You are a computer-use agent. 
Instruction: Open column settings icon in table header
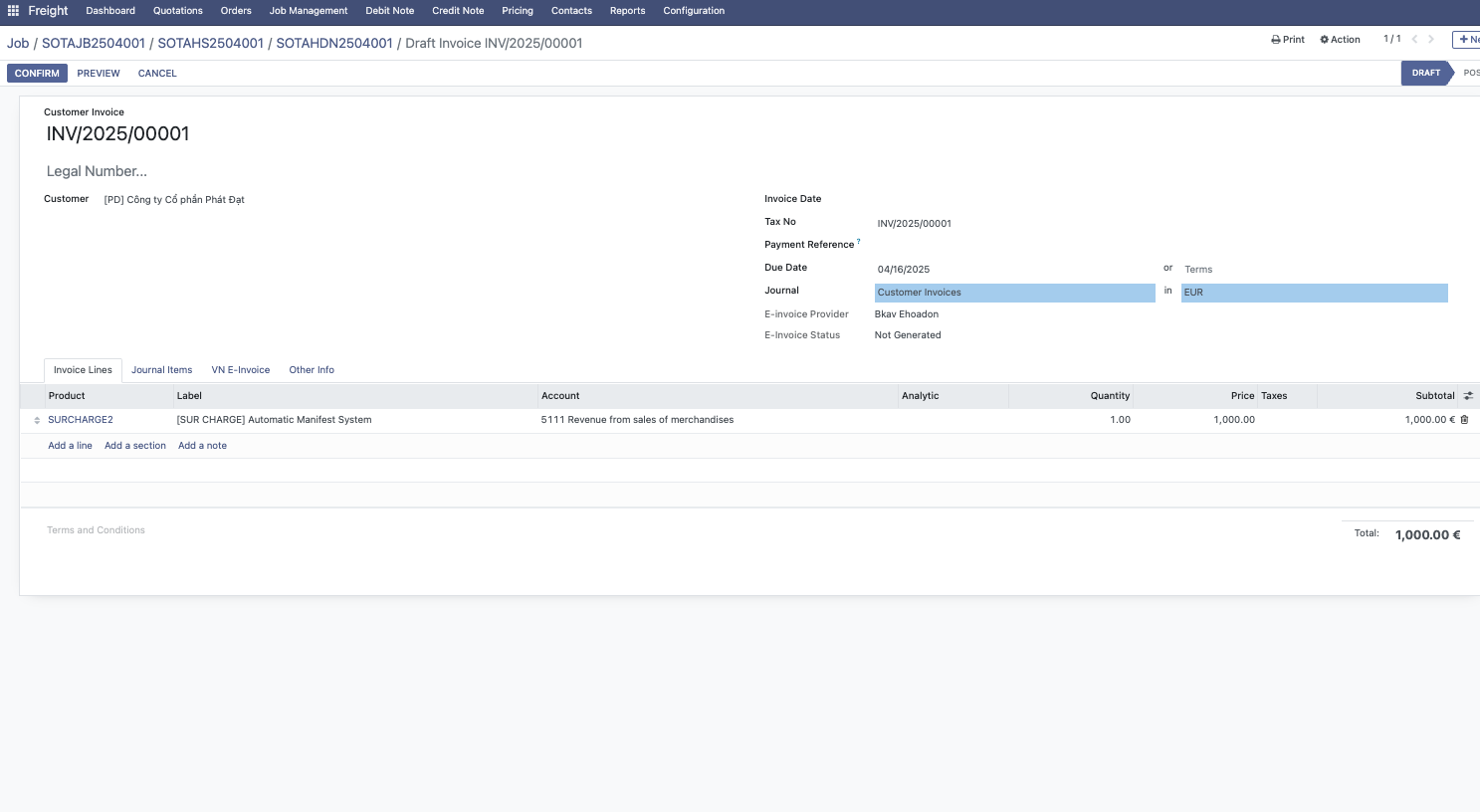coord(1467,396)
